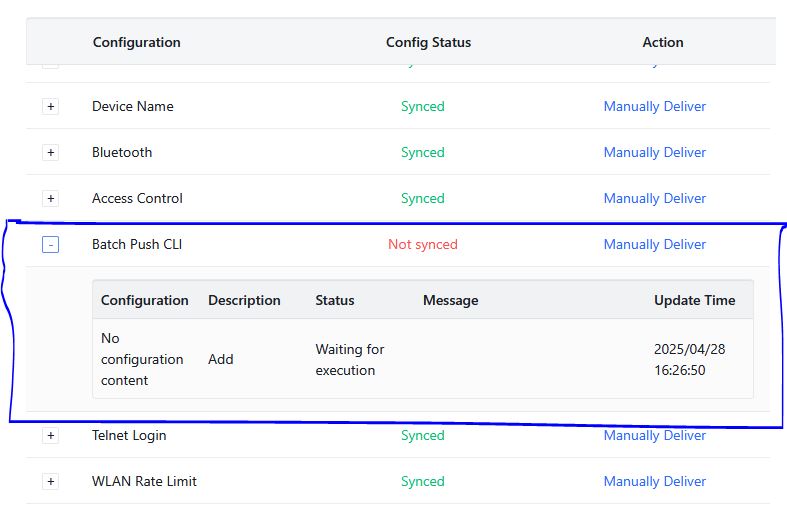Manually Deliver the WLAN Rate Limit config
This screenshot has height=507, width=787.
coord(654,481)
